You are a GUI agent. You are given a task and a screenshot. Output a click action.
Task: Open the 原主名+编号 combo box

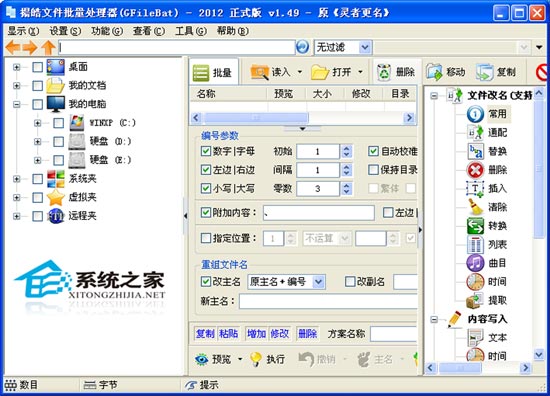(318, 282)
